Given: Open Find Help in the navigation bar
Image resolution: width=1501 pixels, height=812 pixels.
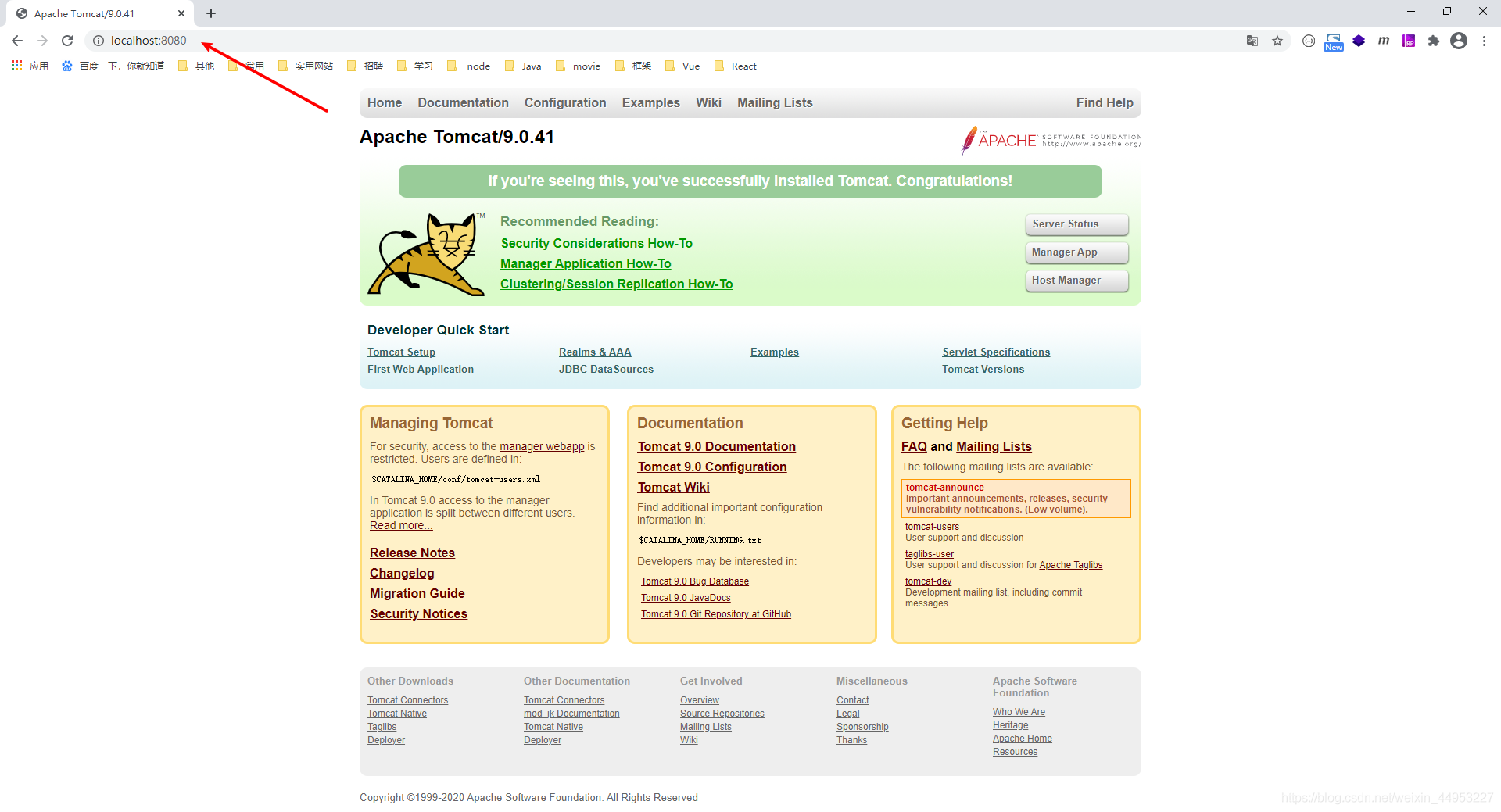Looking at the screenshot, I should (x=1105, y=102).
